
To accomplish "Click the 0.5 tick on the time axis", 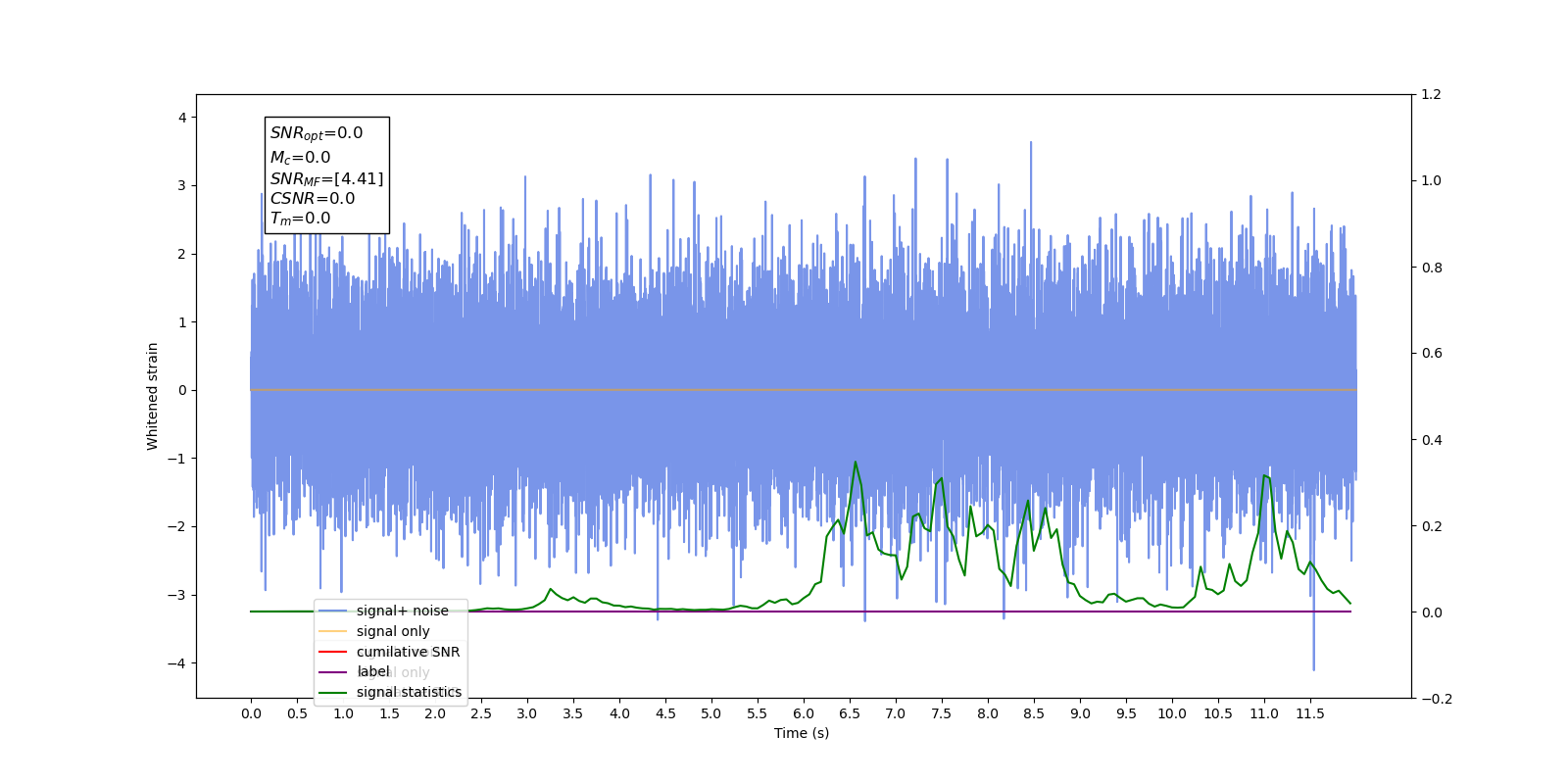I will 297,713.
